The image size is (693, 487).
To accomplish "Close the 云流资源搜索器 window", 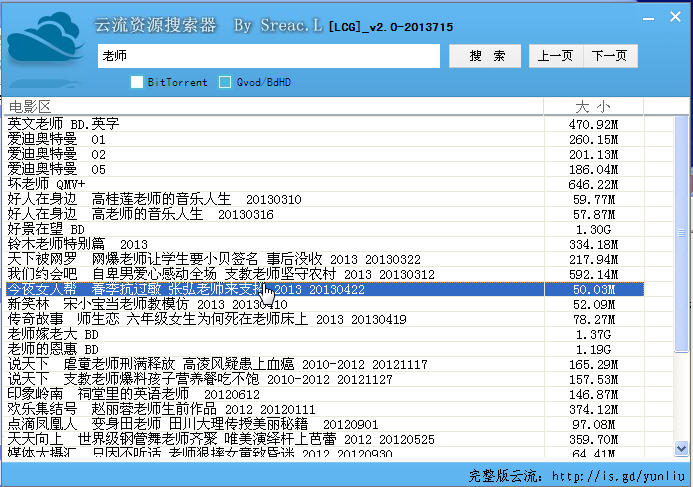I will click(675, 17).
